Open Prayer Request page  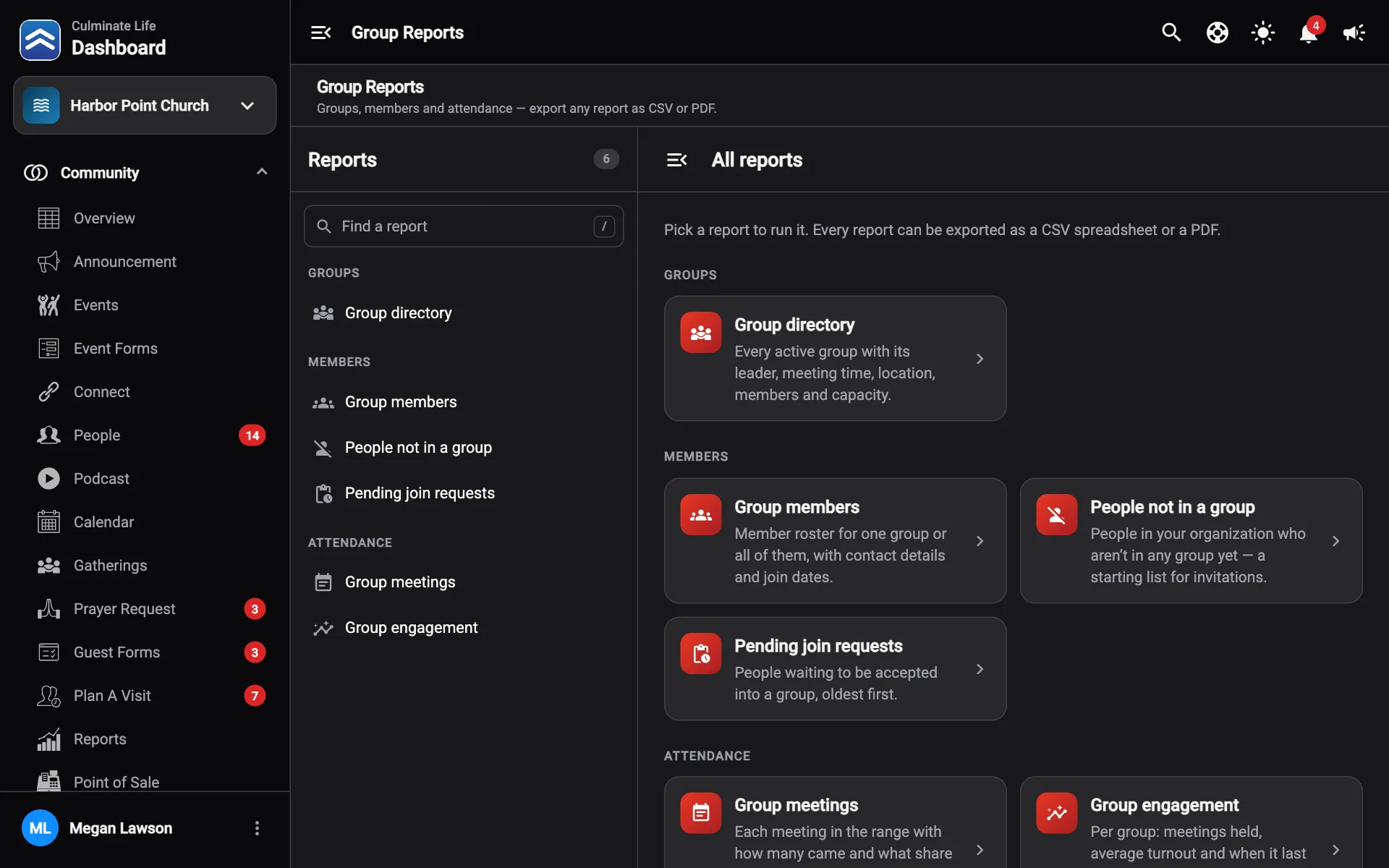click(145, 609)
